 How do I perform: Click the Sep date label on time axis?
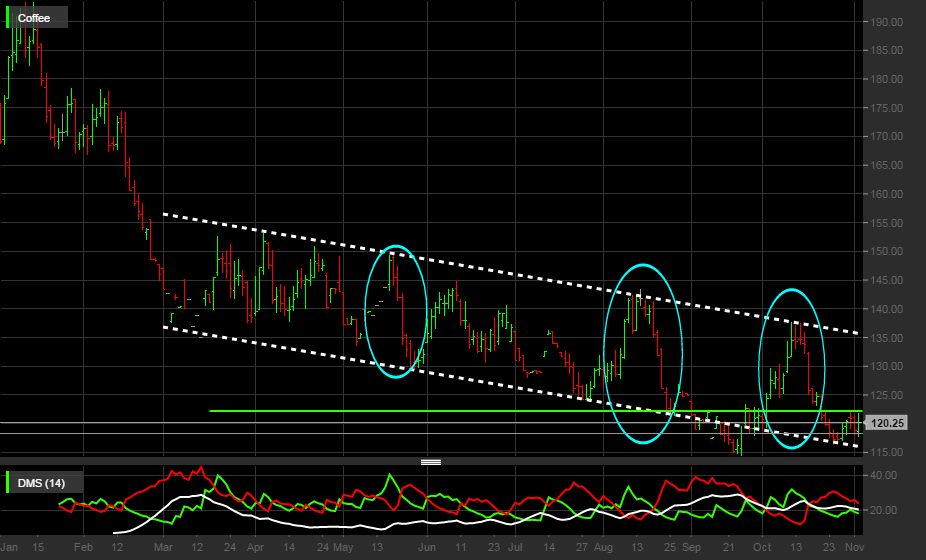tap(691, 547)
